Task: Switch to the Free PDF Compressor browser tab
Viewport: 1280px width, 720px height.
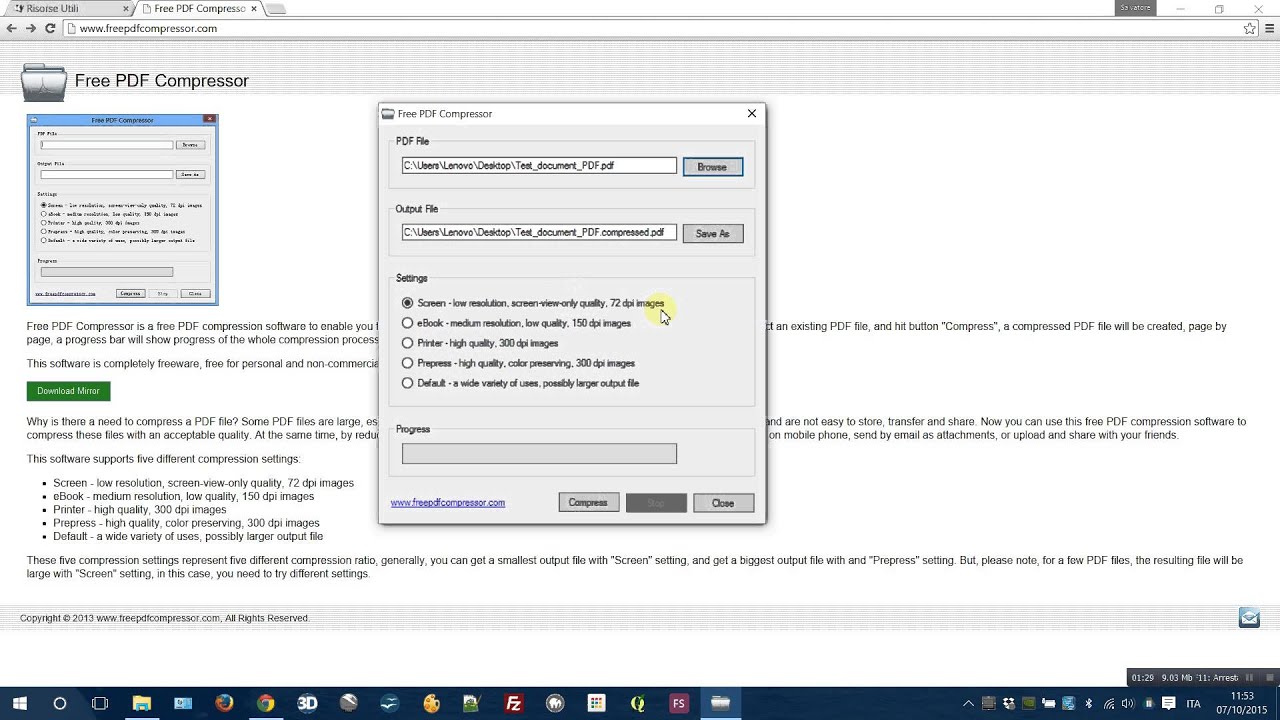Action: coord(200,8)
